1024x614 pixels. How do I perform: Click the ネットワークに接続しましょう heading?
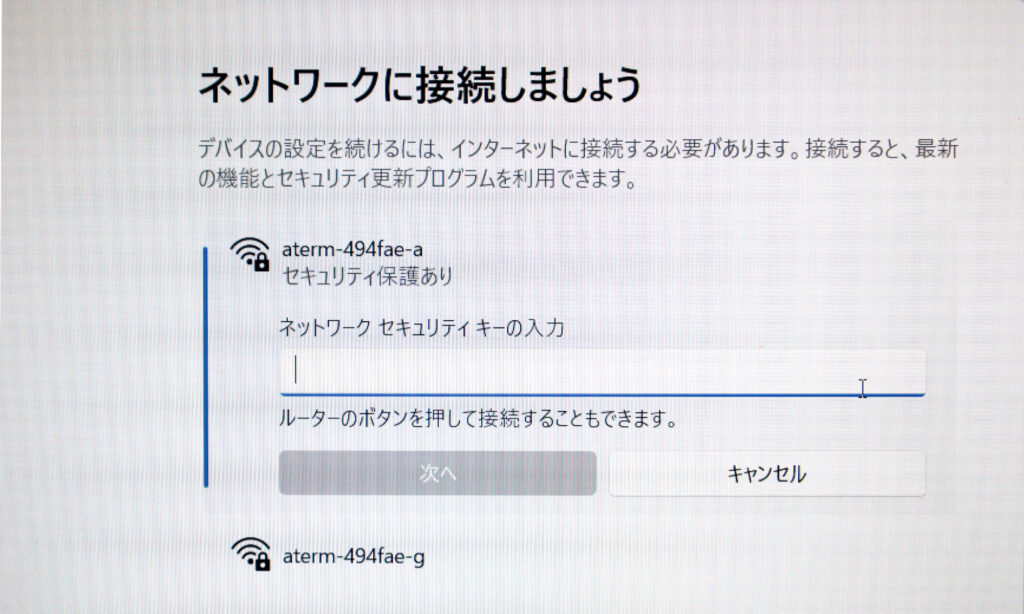(x=419, y=86)
